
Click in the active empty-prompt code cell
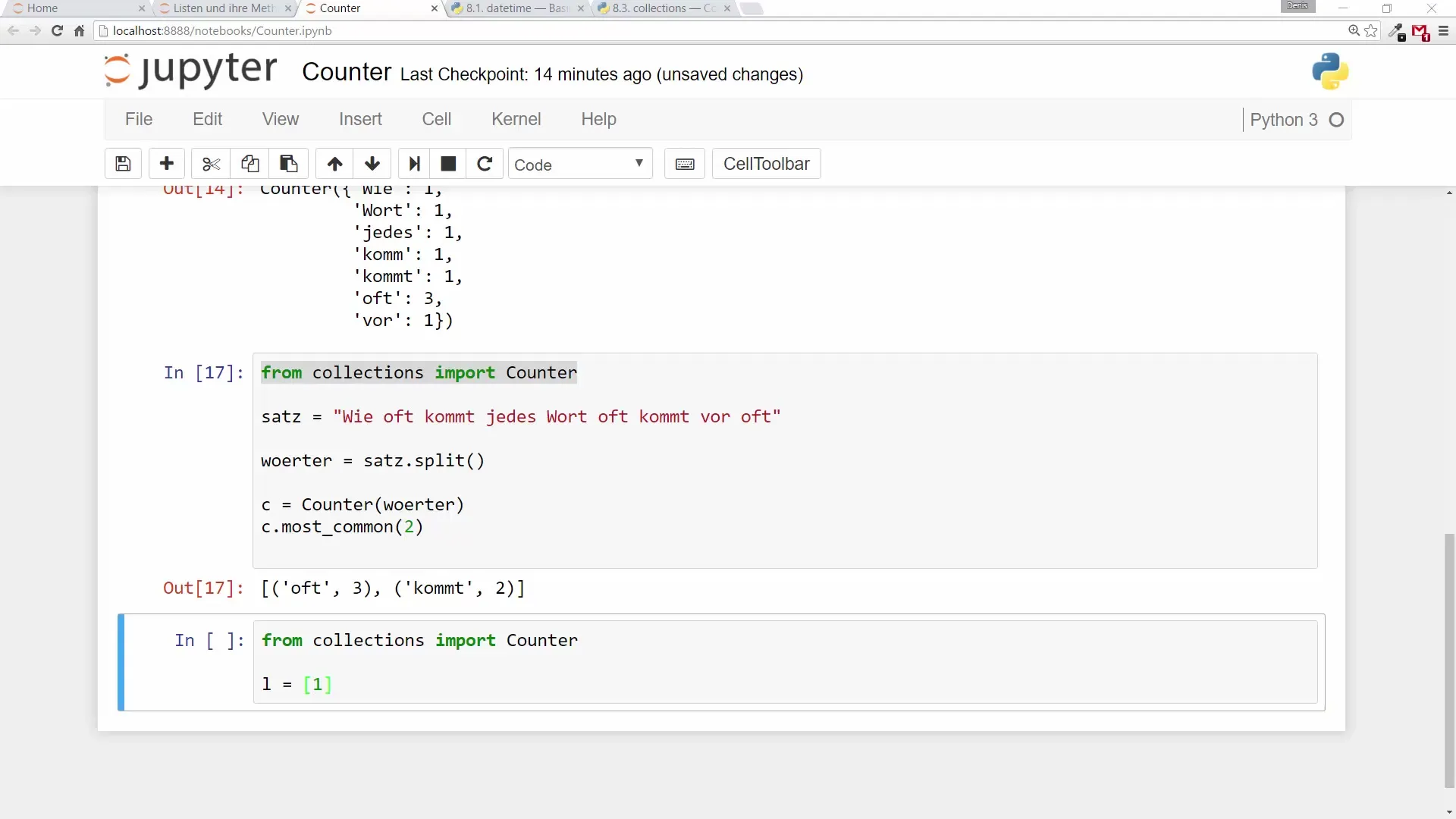[785, 662]
